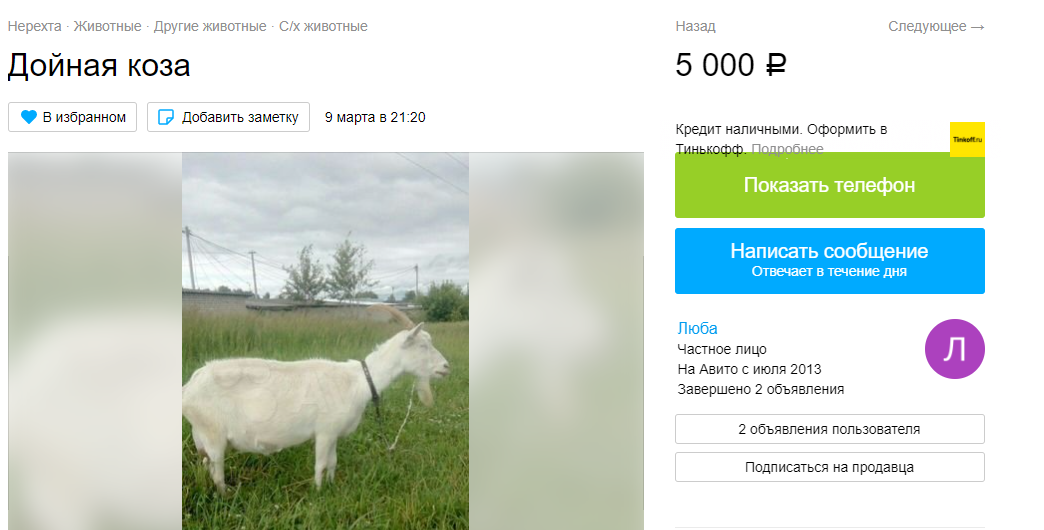Go to next listing via Следующее arrow

pyautogui.click(x=936, y=27)
